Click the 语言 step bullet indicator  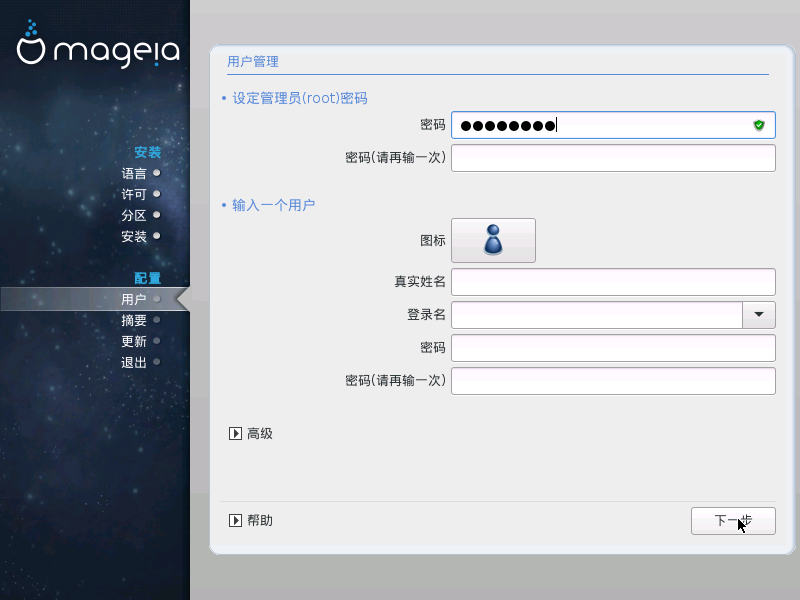coord(157,173)
